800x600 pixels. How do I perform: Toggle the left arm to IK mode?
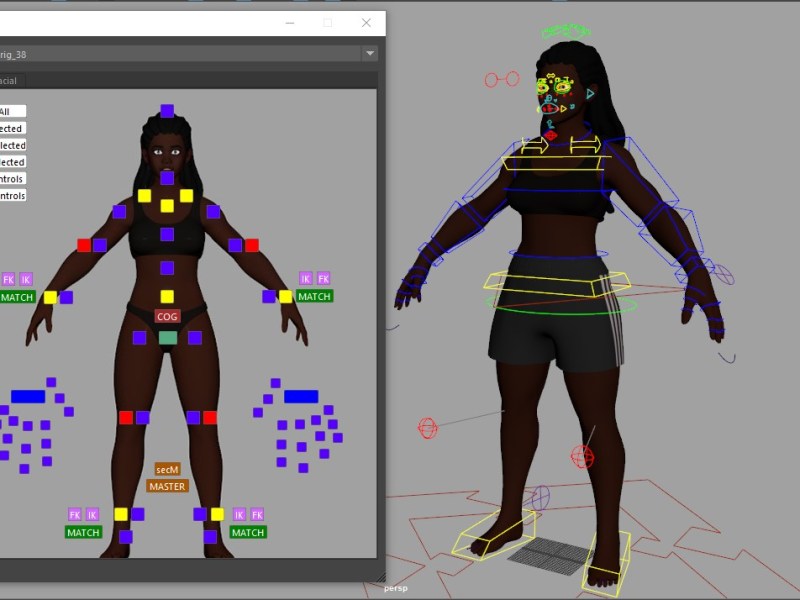point(25,280)
